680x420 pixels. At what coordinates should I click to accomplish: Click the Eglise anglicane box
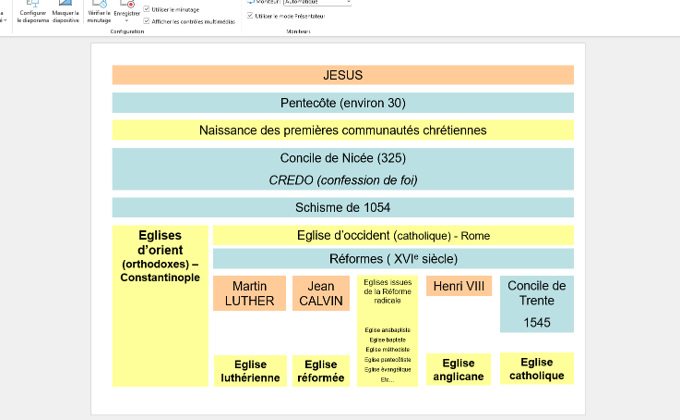tap(459, 370)
